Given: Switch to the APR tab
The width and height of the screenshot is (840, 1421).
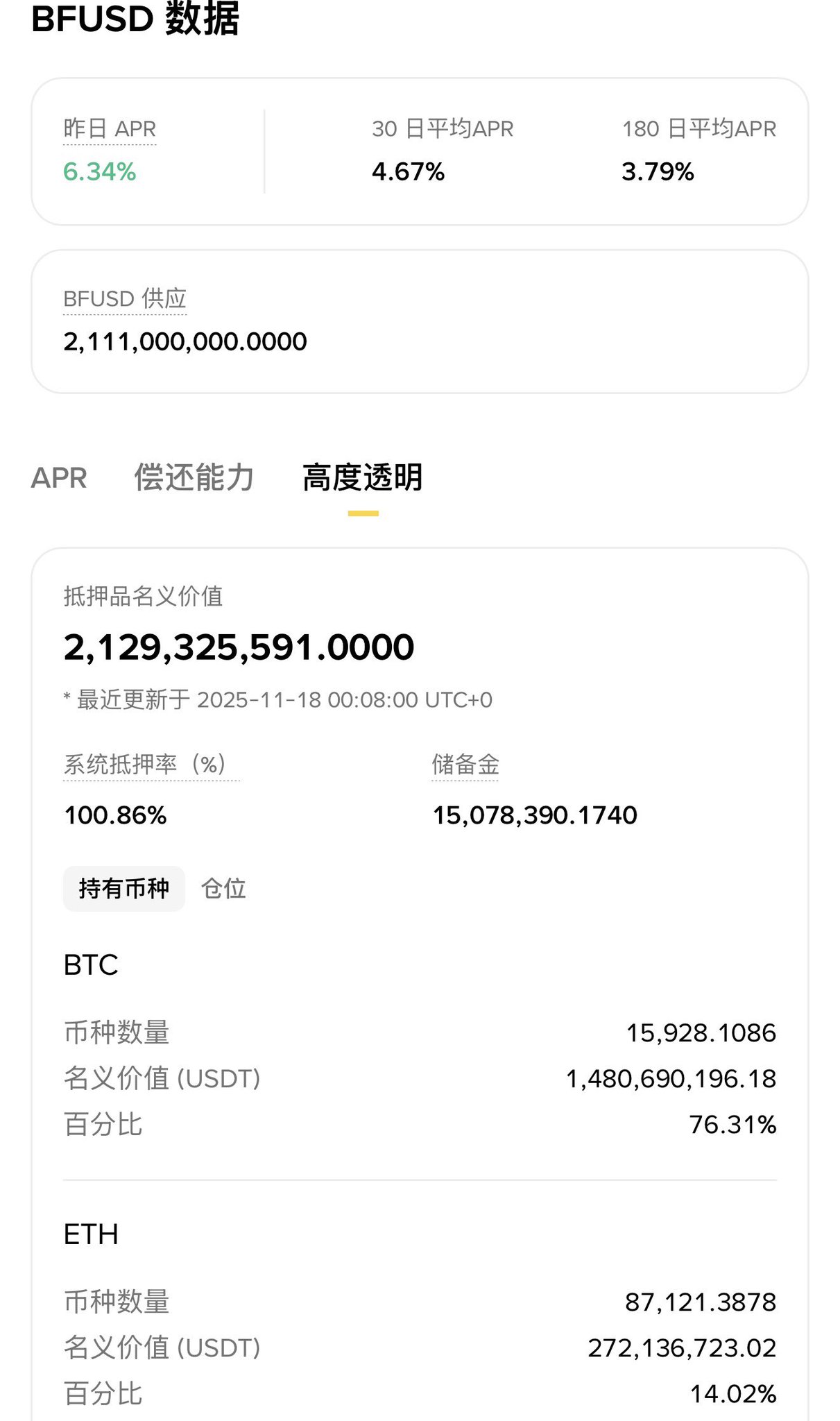Looking at the screenshot, I should (x=59, y=478).
